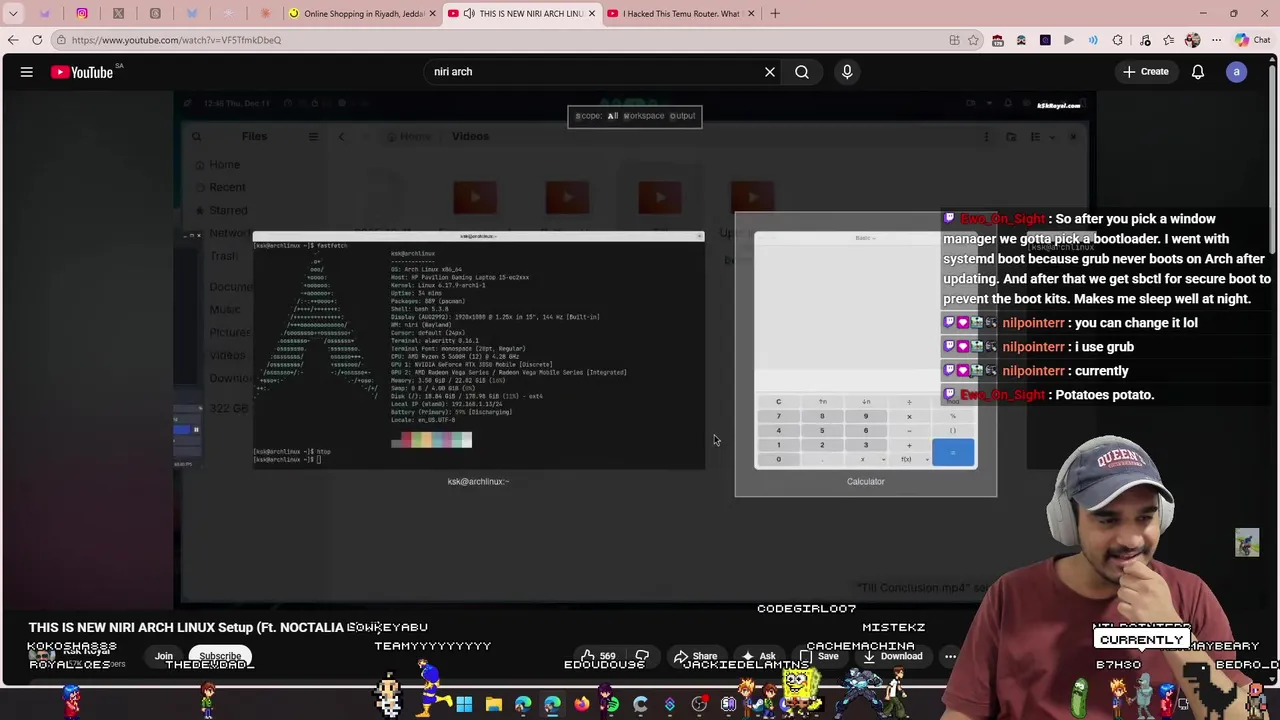Switch to the X pinned tab
1280x720 pixels.
(x=118, y=13)
